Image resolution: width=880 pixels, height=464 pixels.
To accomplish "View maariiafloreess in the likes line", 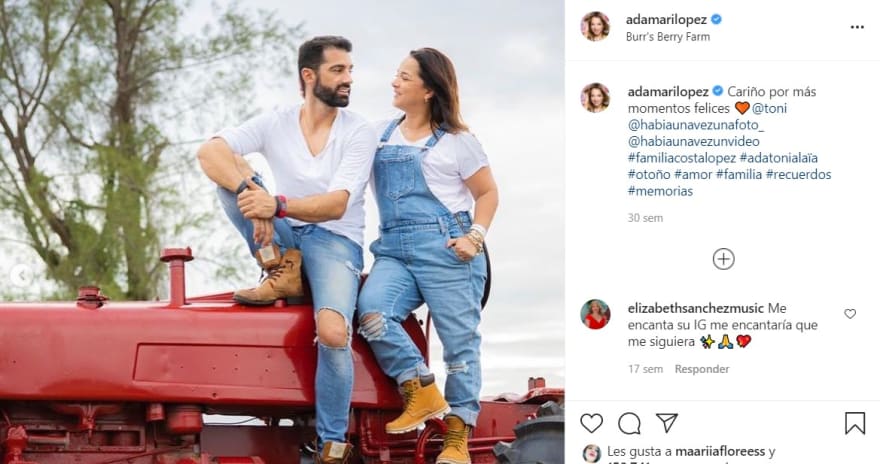I will [719, 451].
